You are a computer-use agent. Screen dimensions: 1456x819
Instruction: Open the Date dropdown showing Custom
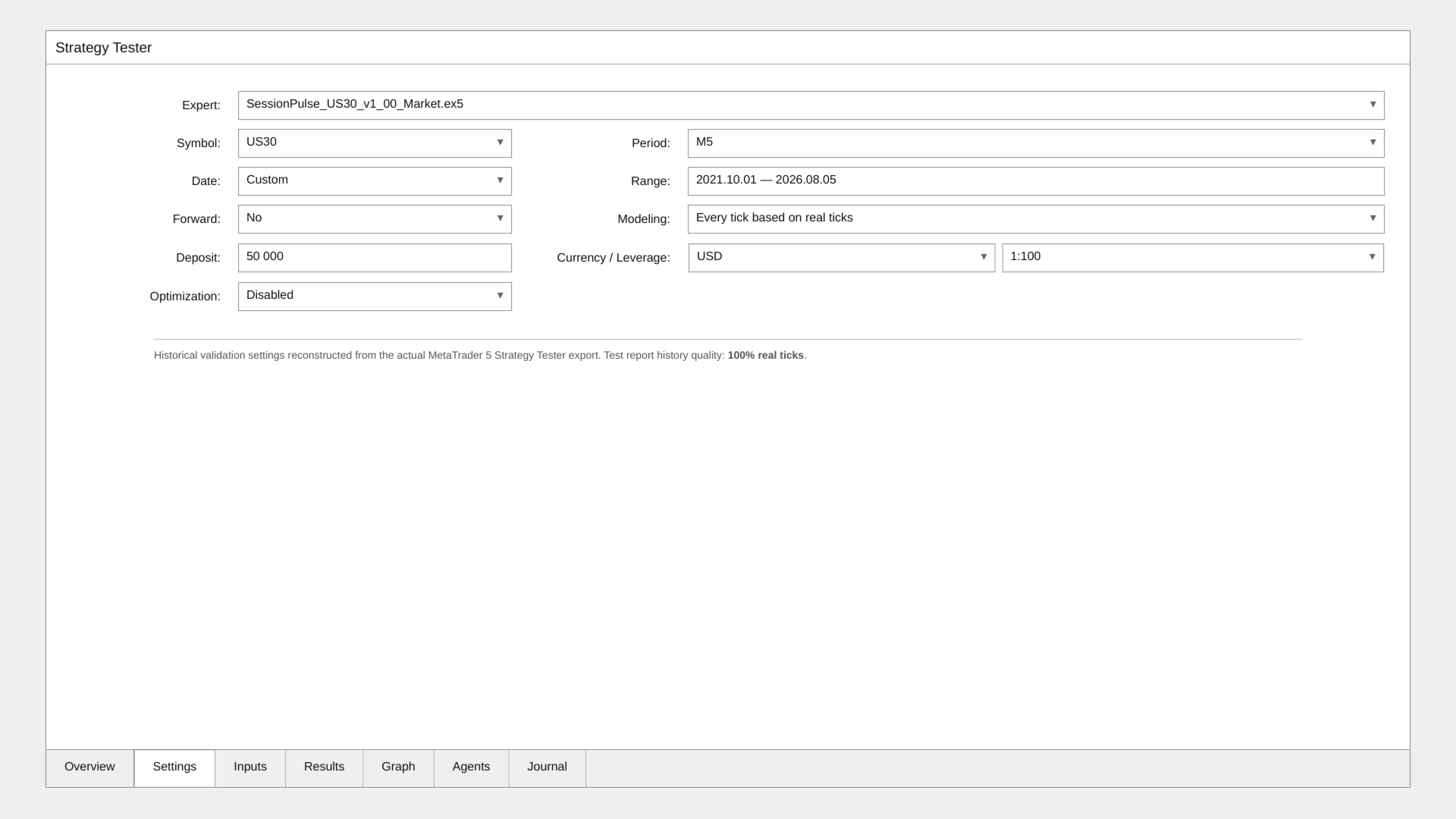(375, 181)
